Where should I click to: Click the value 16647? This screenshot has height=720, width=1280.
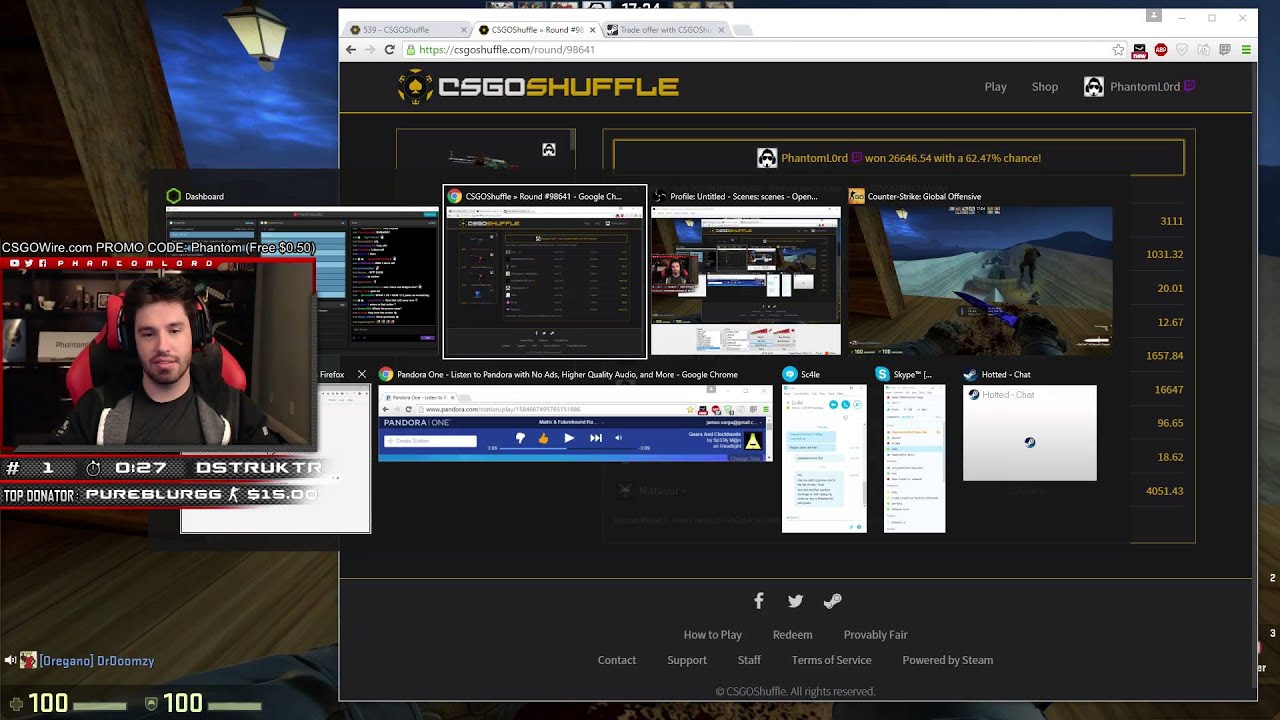[1169, 390]
